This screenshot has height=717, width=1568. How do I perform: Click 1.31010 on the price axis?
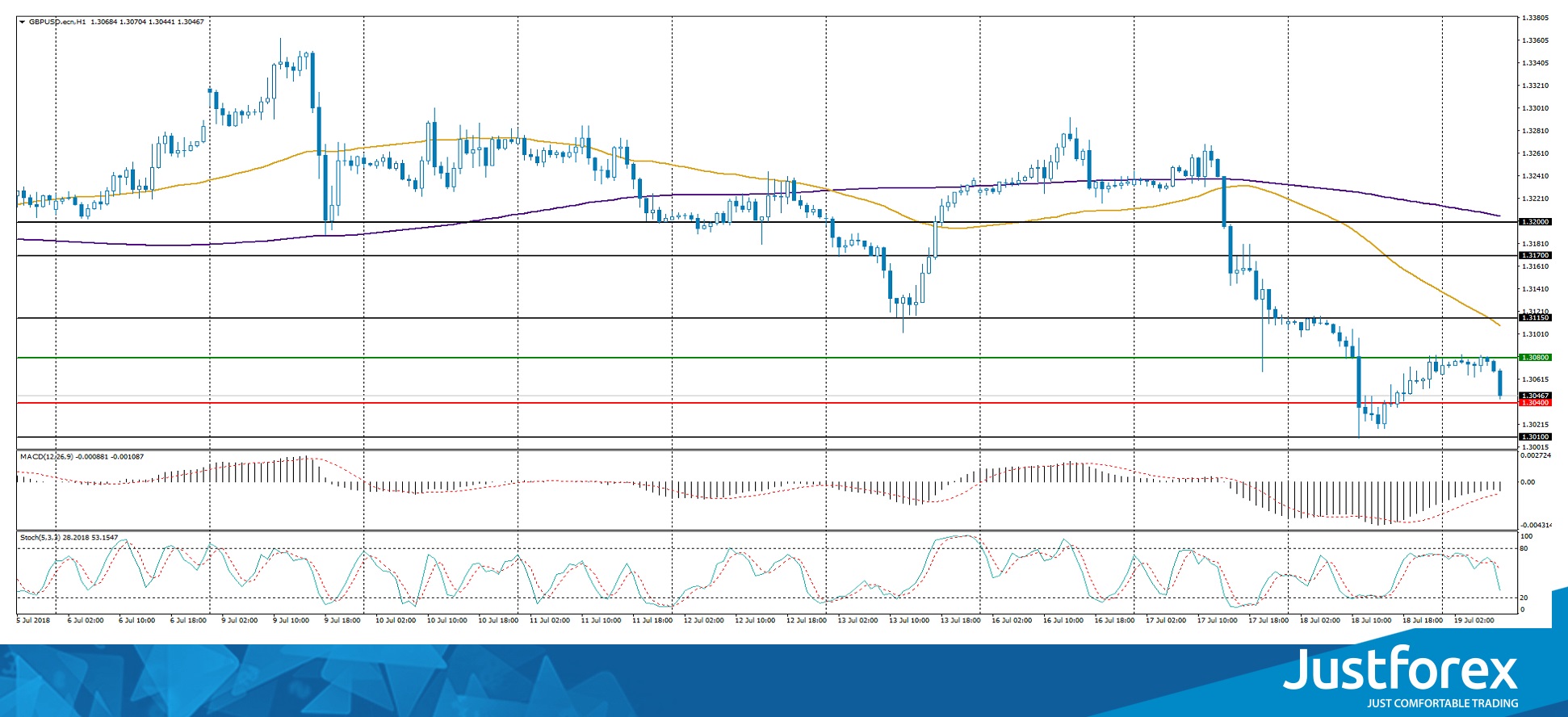(x=1535, y=334)
